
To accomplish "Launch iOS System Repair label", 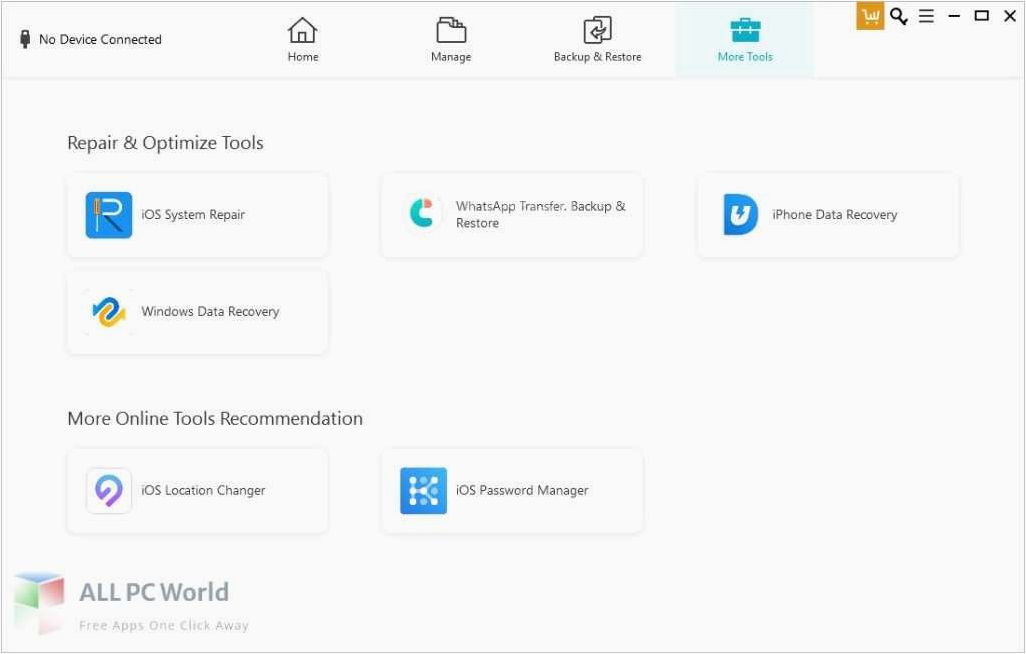I will tap(193, 215).
